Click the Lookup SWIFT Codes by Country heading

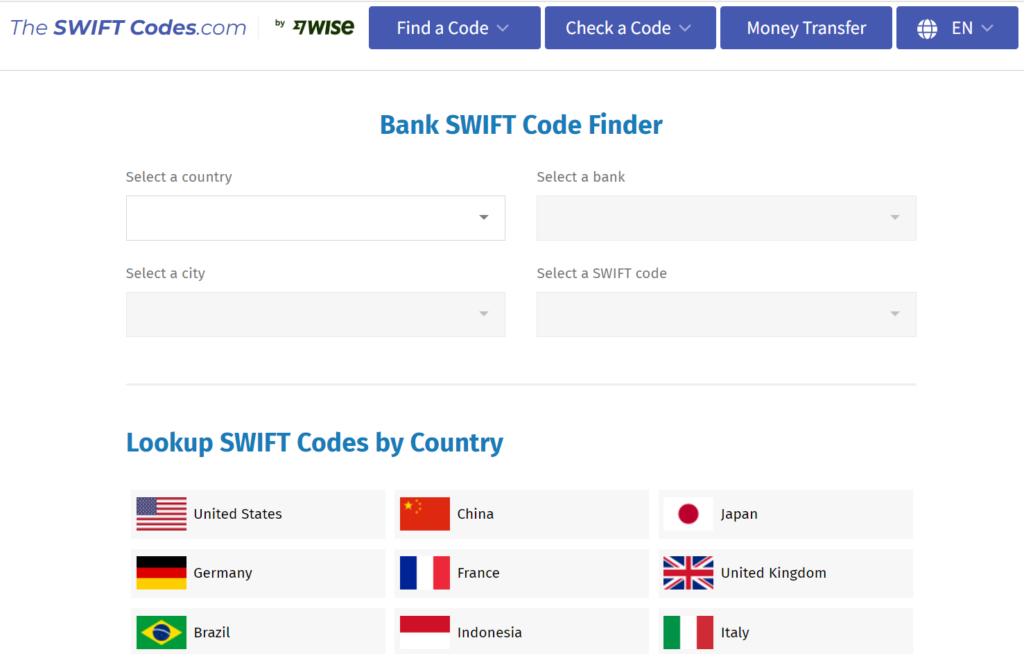tap(315, 442)
